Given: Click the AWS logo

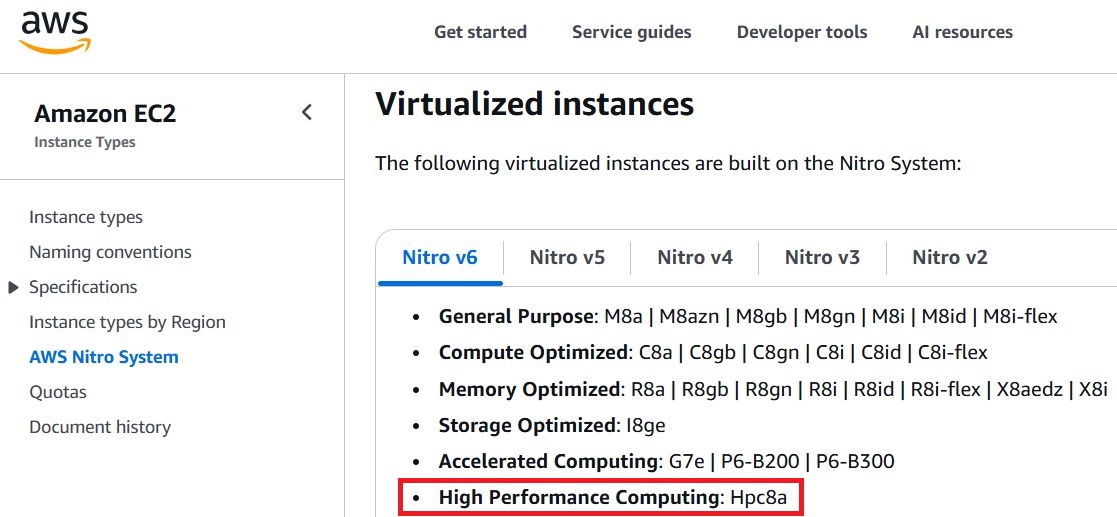Looking at the screenshot, I should click(55, 32).
